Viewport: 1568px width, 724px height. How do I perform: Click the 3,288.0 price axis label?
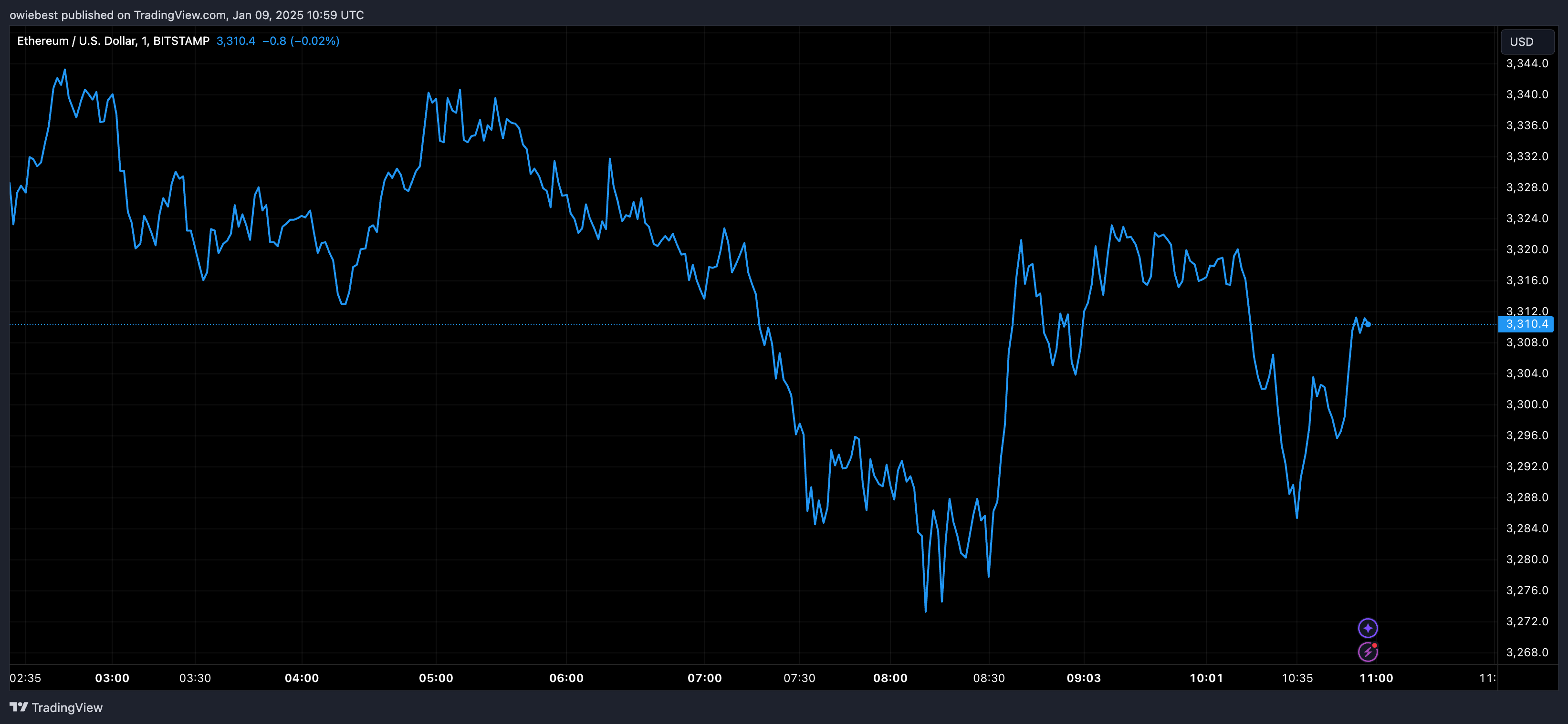[1526, 497]
